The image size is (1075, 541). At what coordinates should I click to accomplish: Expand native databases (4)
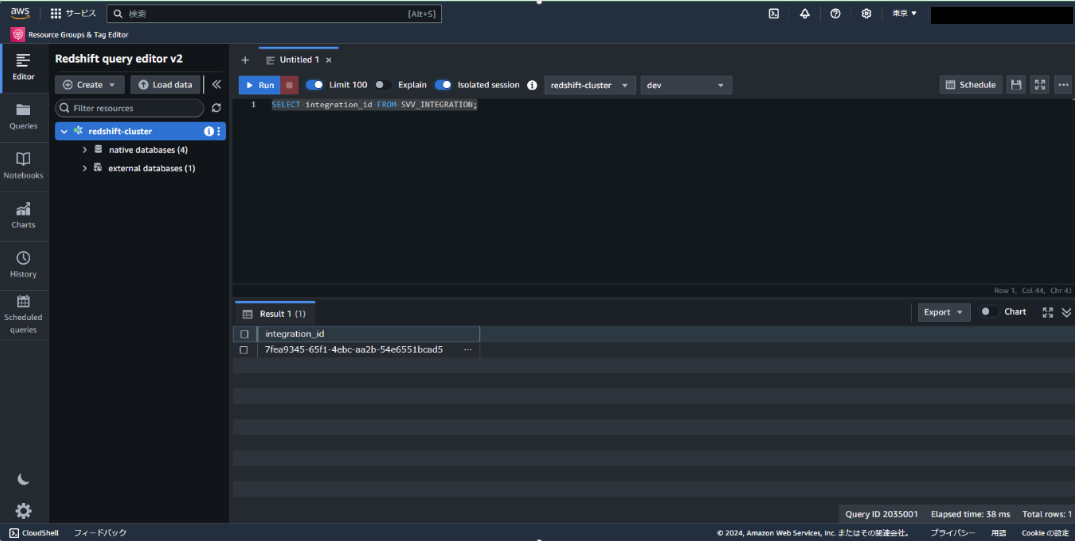click(x=85, y=149)
